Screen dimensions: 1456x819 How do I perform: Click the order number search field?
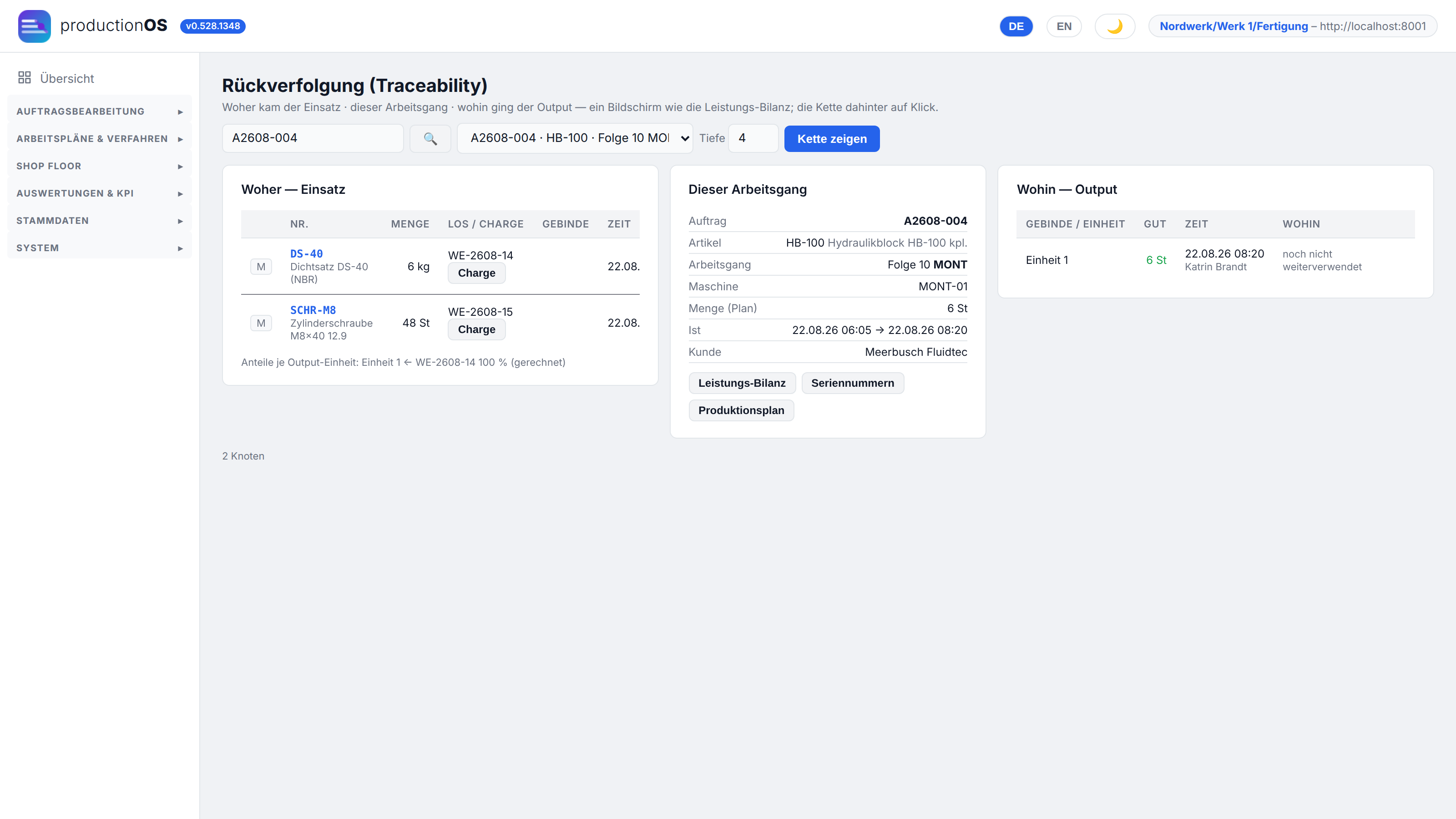313,138
